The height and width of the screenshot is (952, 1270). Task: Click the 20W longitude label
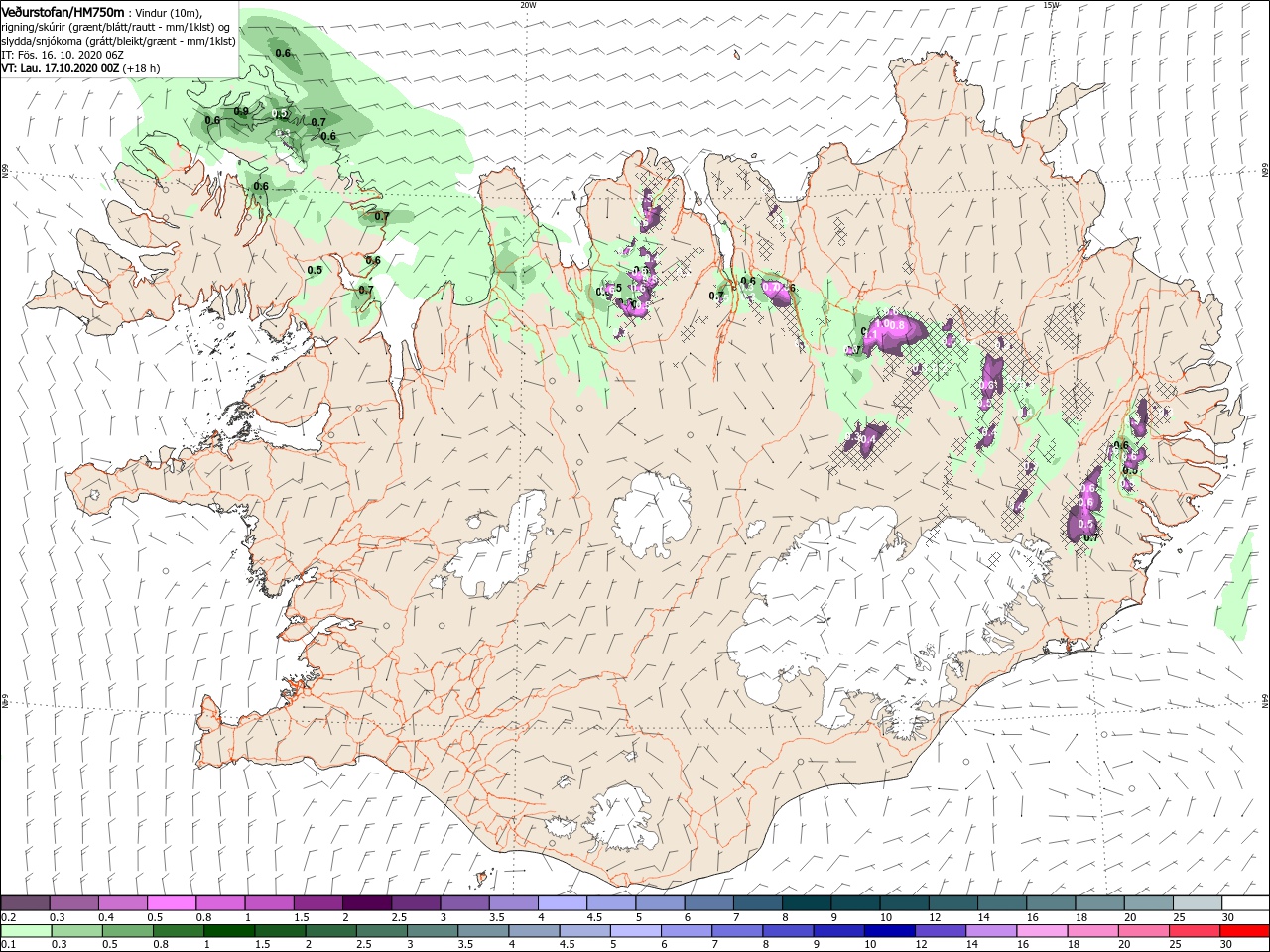pyautogui.click(x=528, y=4)
